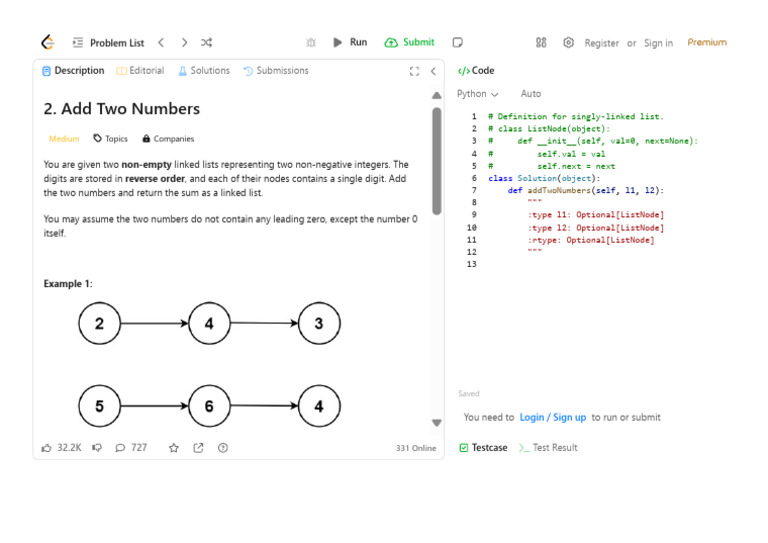Click the Submit button

pyautogui.click(x=410, y=43)
